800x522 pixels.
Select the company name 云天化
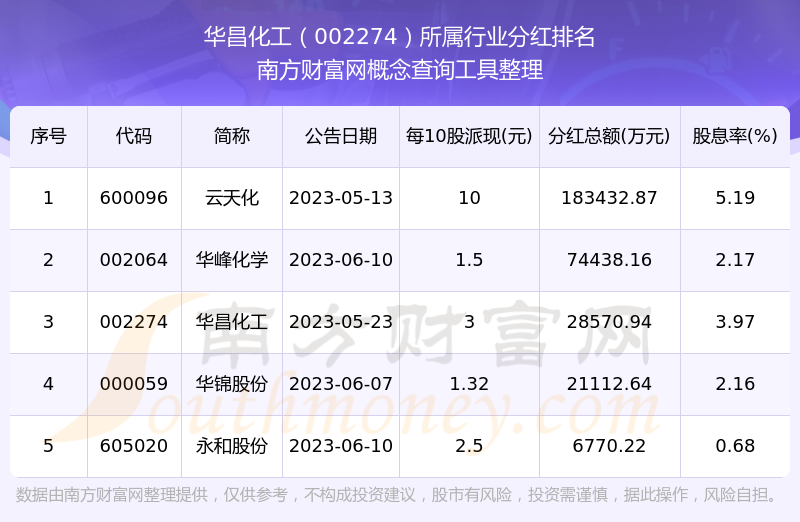232,198
